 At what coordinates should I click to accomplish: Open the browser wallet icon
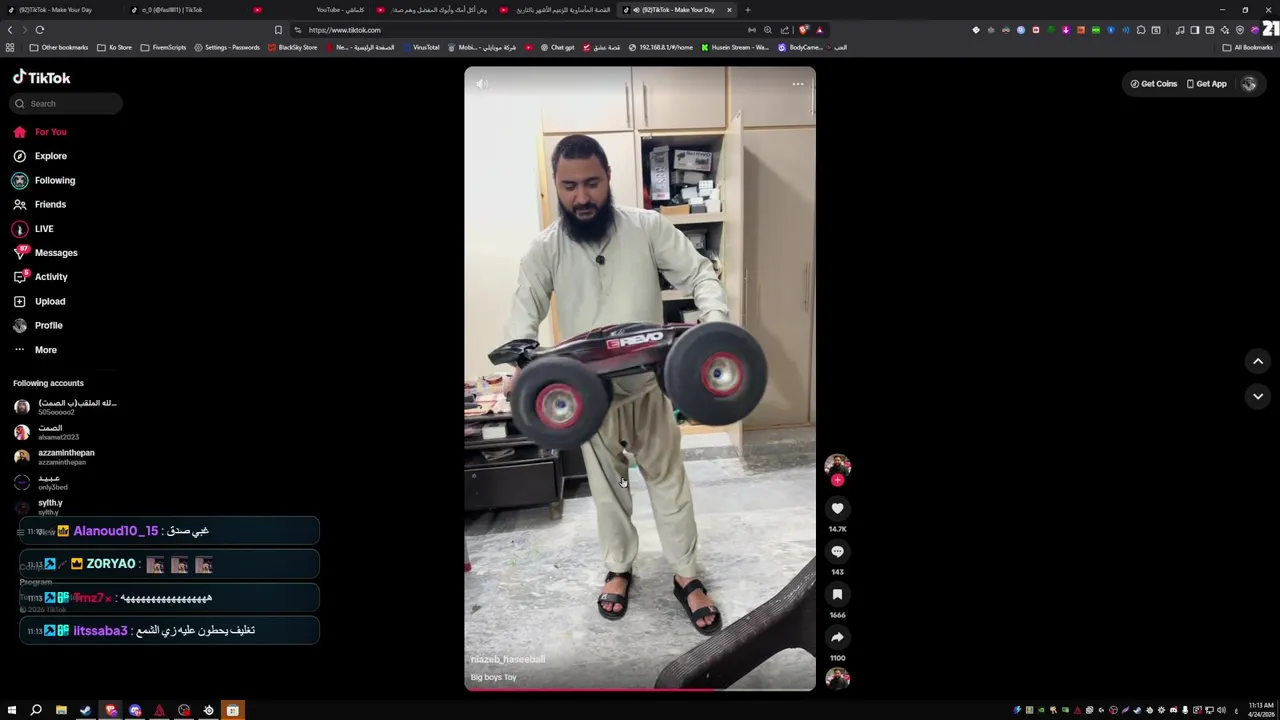tap(1209, 30)
